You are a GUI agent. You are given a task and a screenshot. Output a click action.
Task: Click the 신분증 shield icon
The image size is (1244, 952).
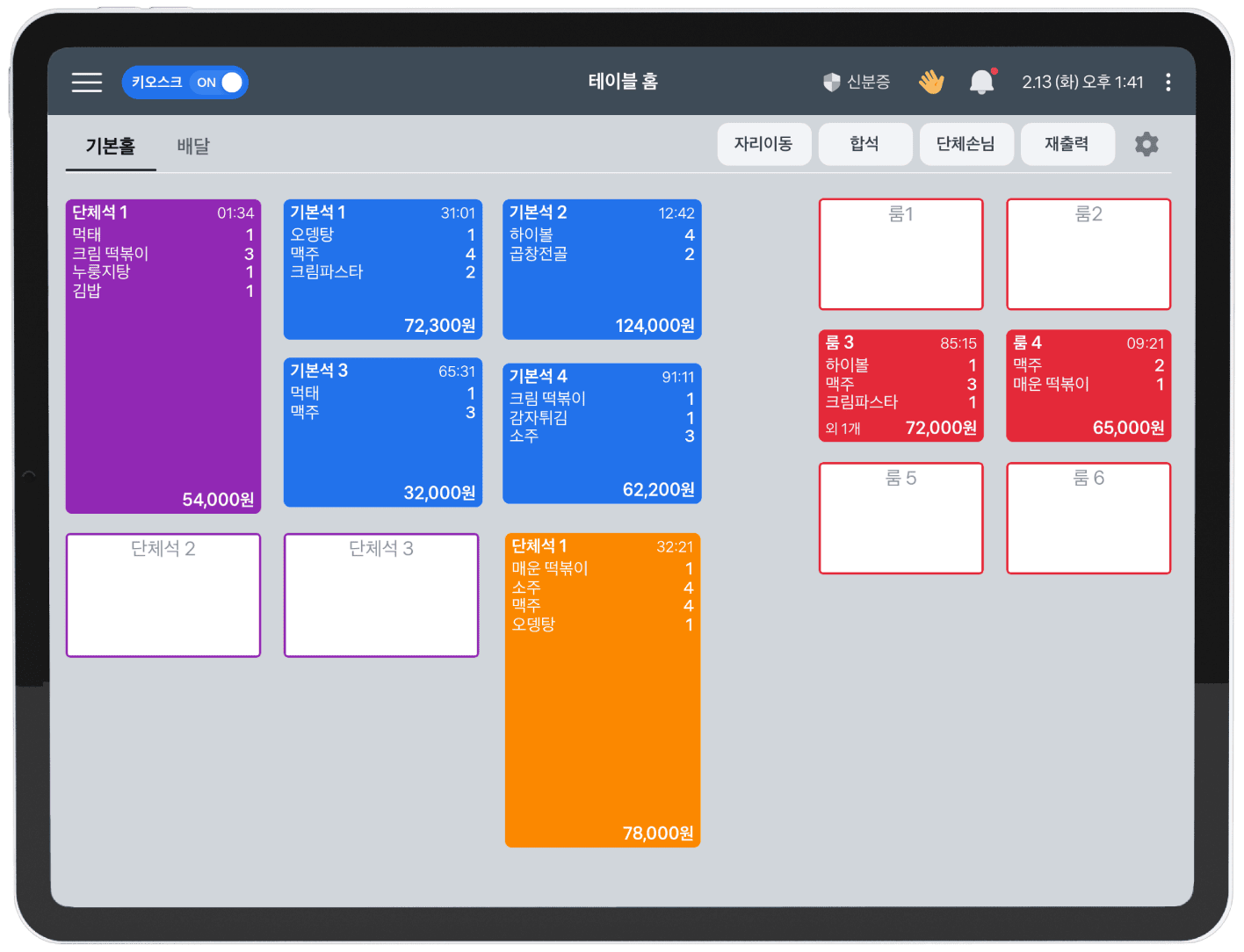[831, 83]
